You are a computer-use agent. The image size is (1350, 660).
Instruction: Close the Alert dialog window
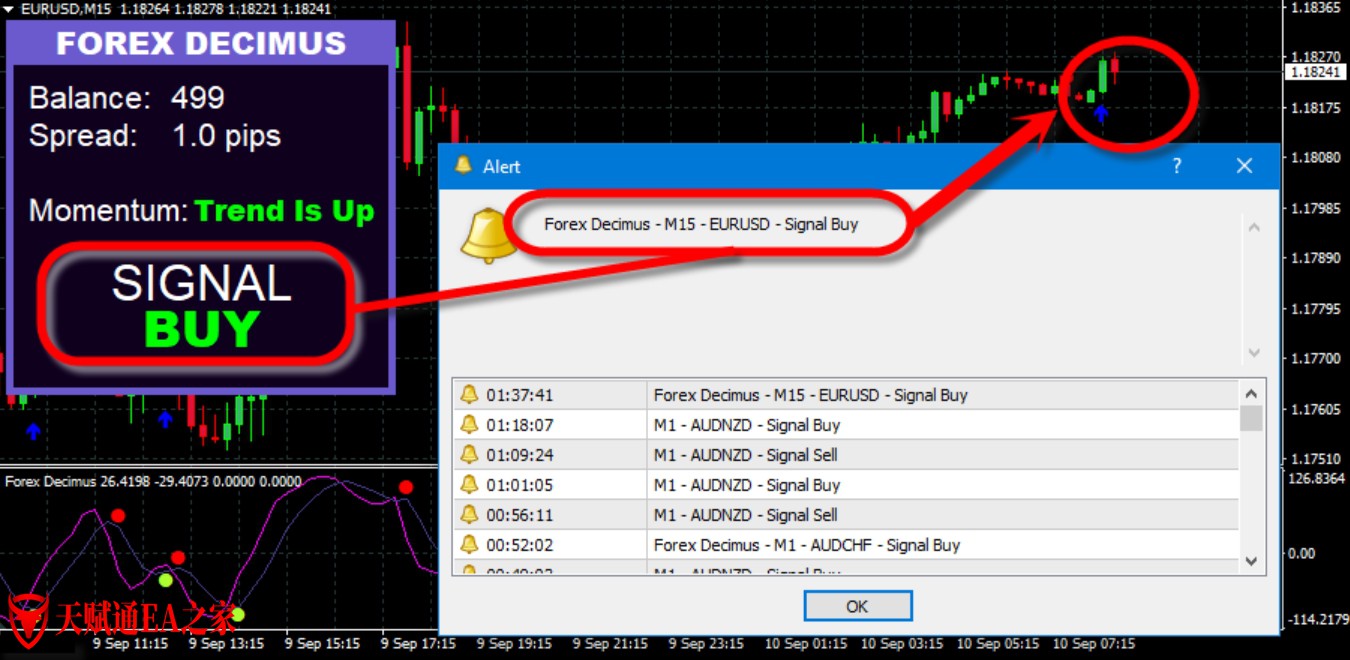pyautogui.click(x=1244, y=166)
